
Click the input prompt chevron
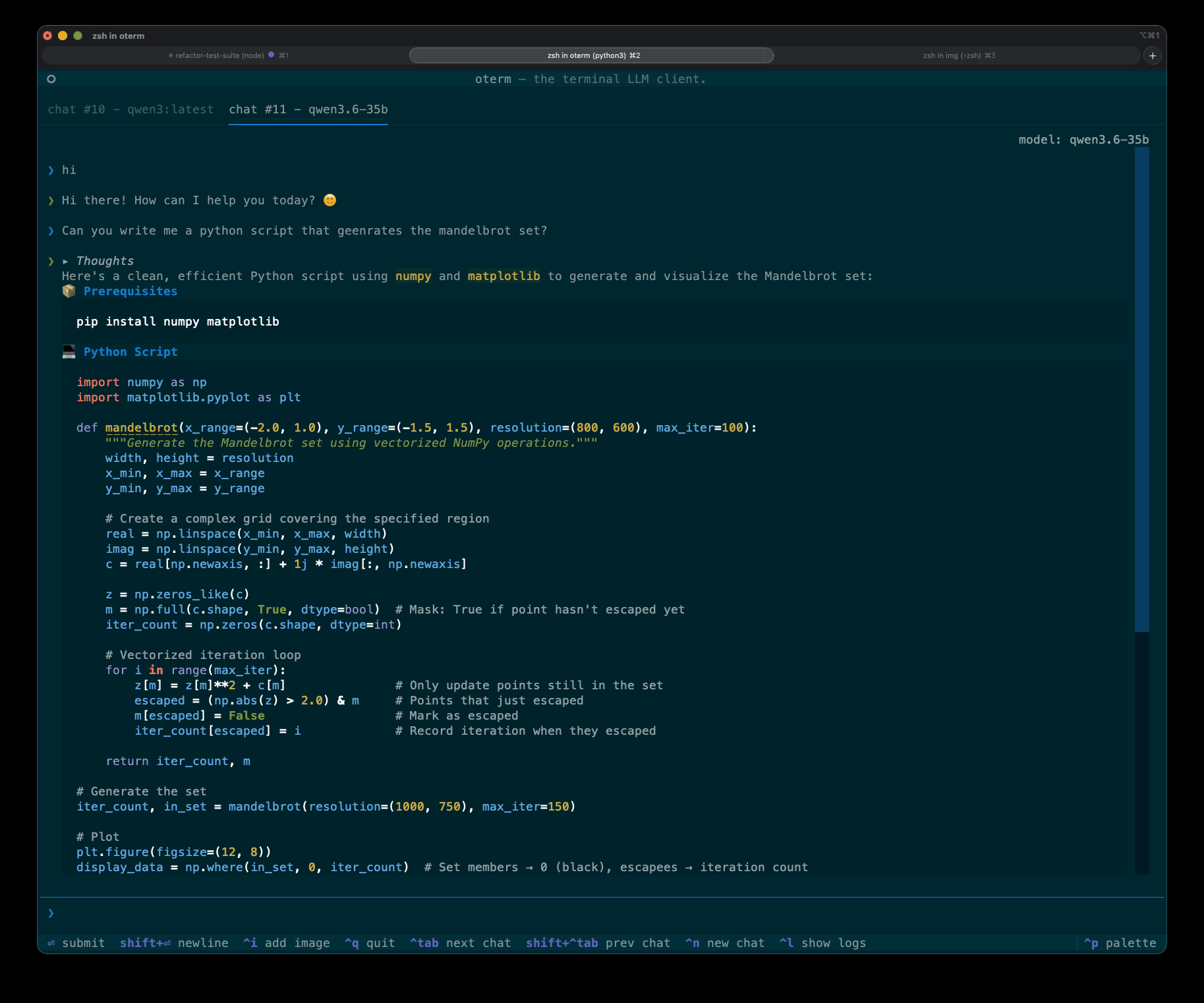click(51, 913)
